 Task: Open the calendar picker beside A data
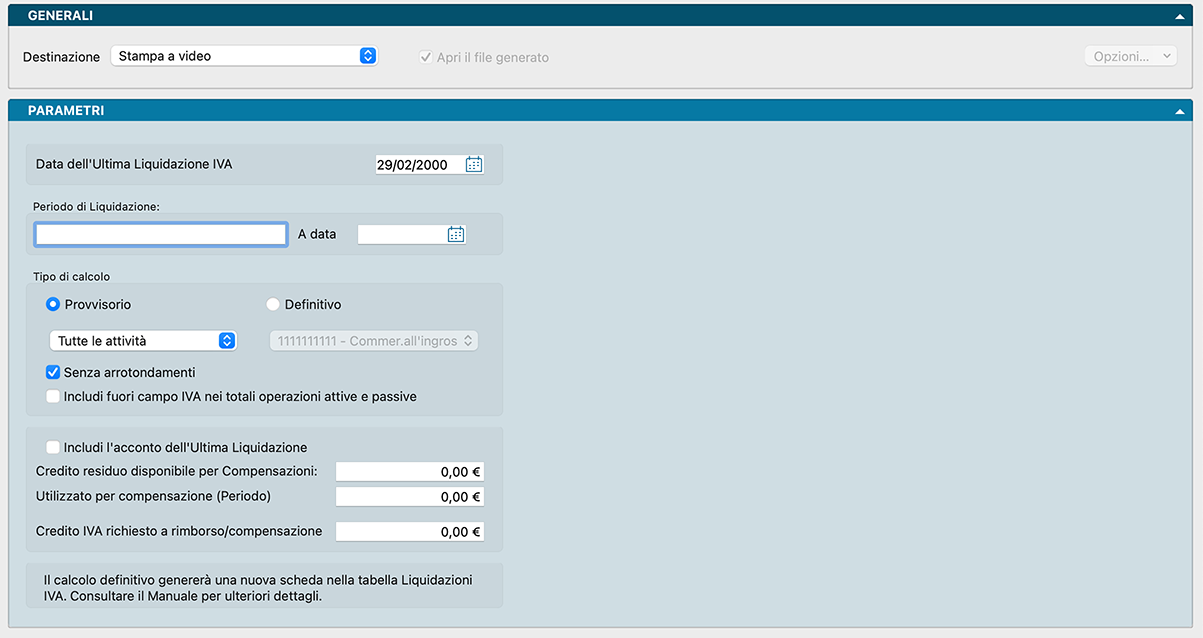click(456, 234)
